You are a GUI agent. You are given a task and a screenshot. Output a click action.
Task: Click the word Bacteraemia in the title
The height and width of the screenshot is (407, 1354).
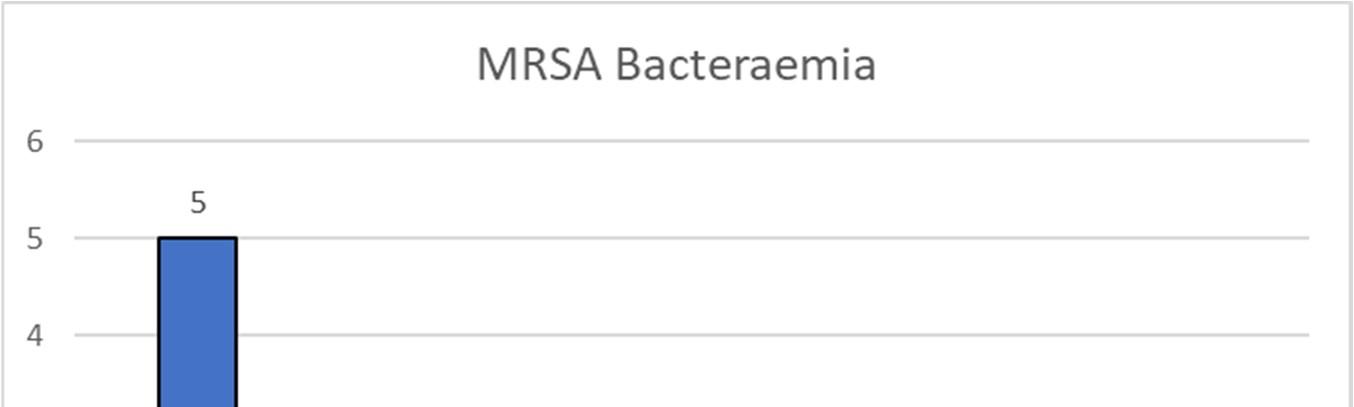746,65
